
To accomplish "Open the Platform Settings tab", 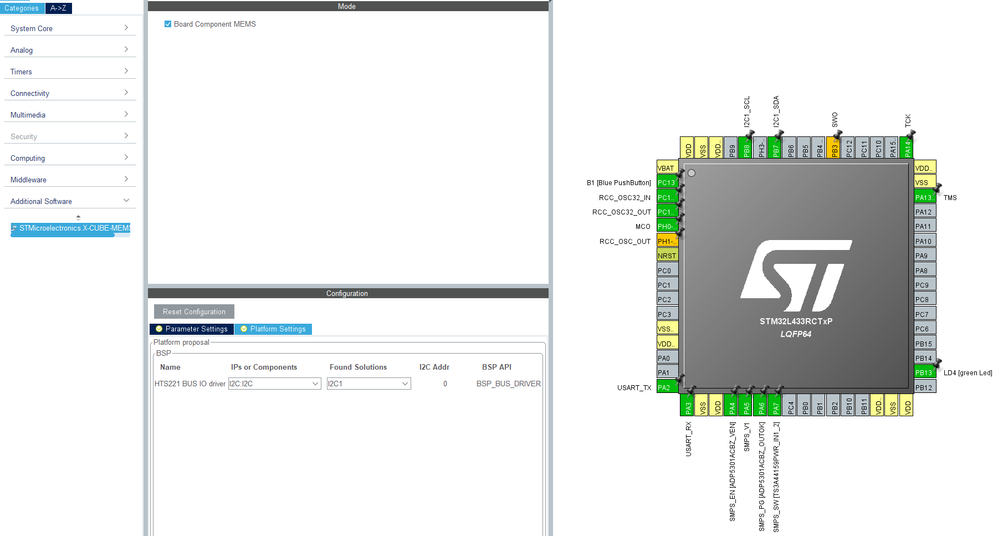I will (273, 329).
